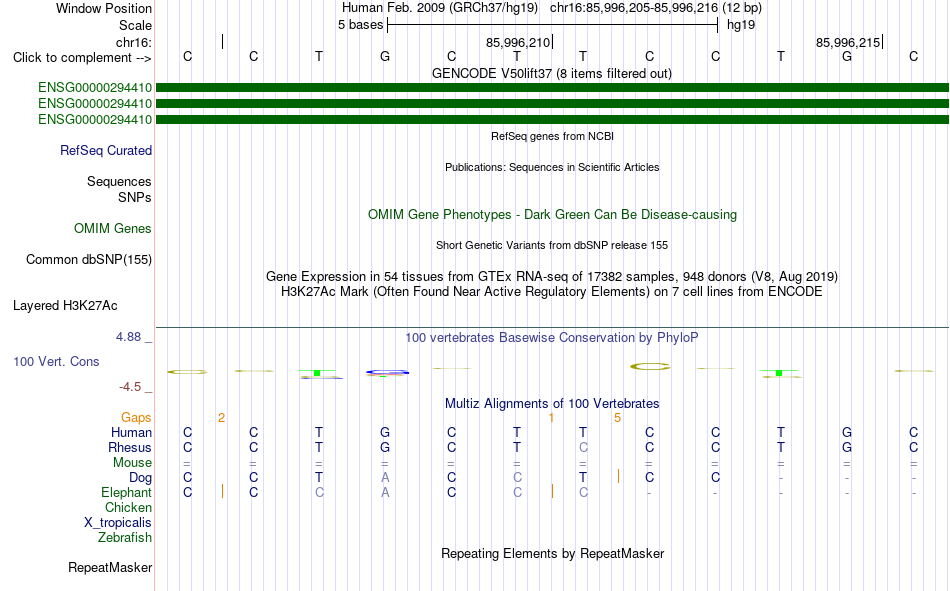The height and width of the screenshot is (591, 950).
Task: Click the 100 Vert. Cons track label
Action: pos(56,361)
